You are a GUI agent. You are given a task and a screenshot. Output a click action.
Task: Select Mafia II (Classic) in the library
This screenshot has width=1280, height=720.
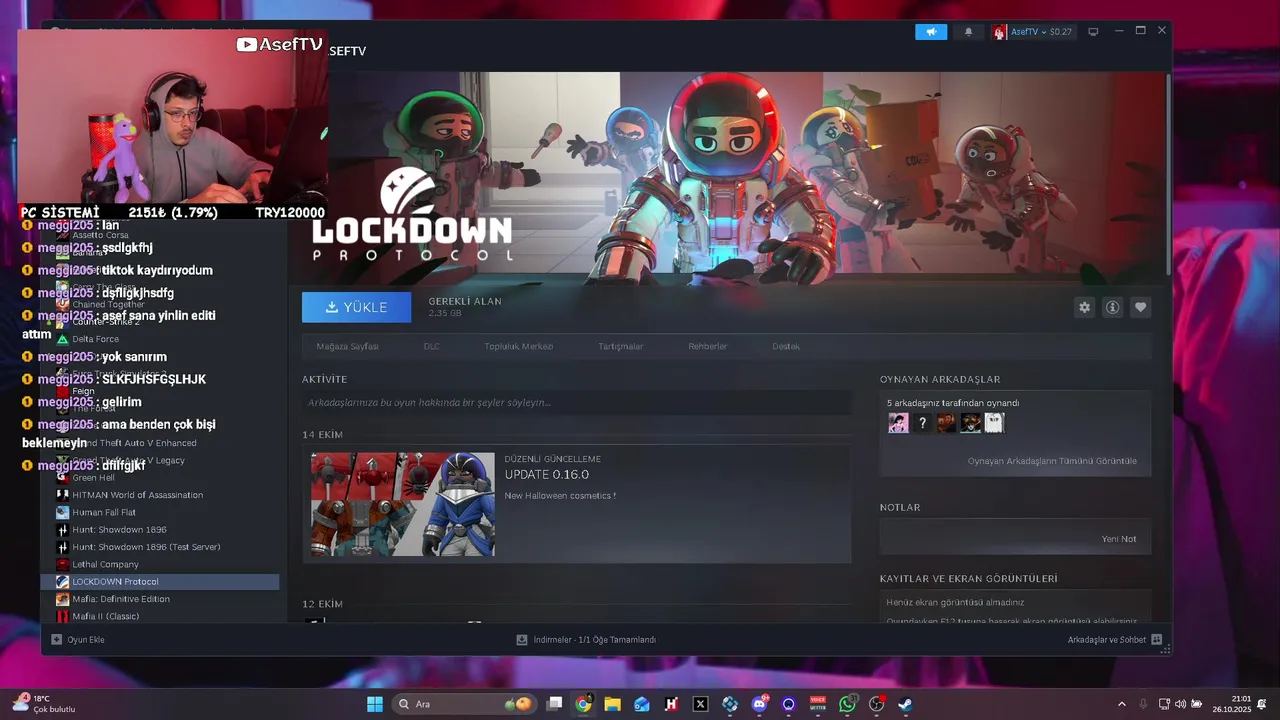click(x=160, y=616)
